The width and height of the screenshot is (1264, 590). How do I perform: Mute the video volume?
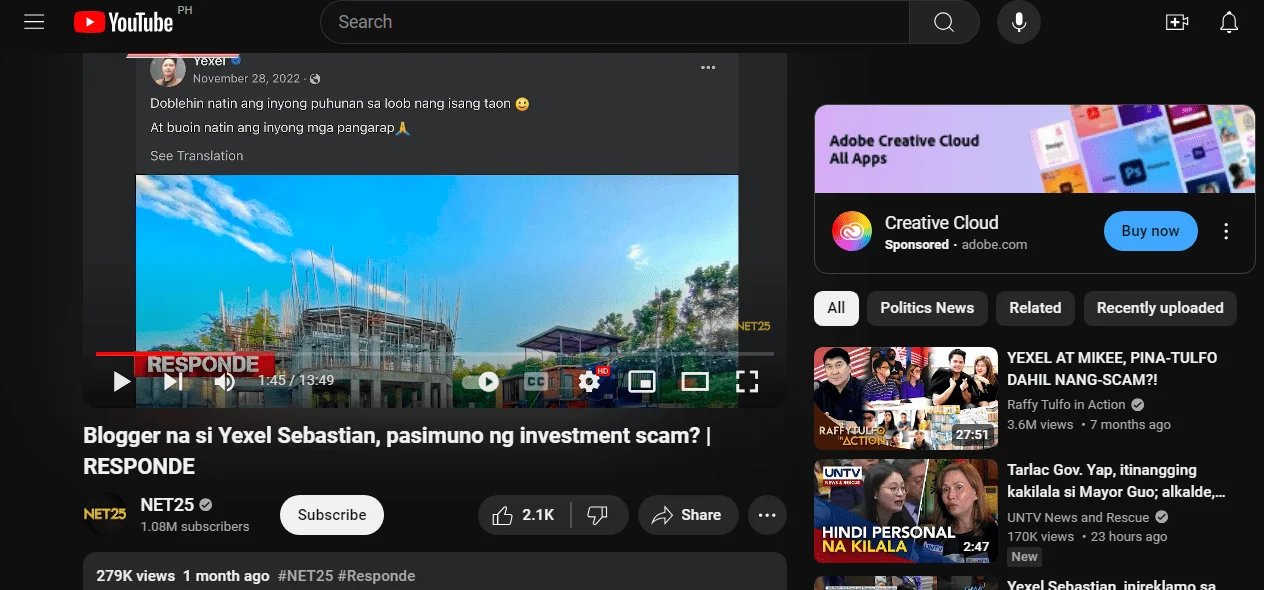tap(225, 381)
